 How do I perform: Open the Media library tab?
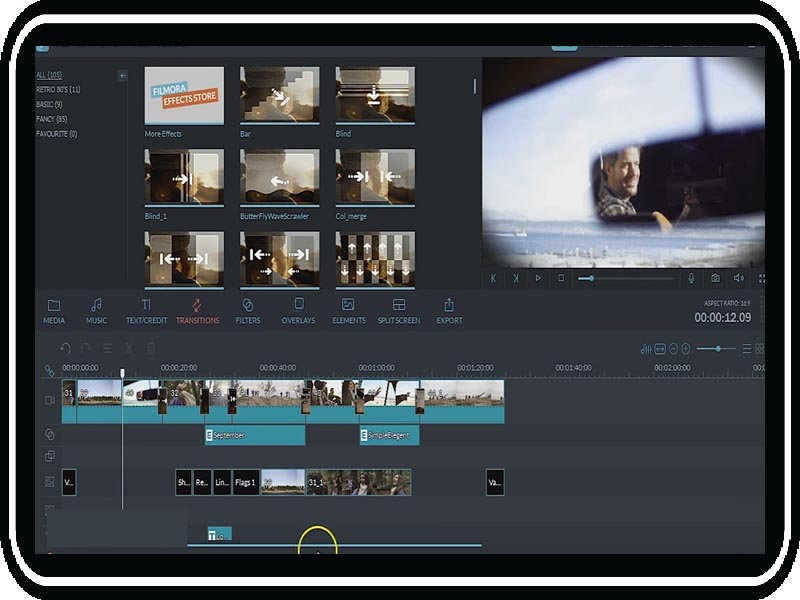pyautogui.click(x=54, y=312)
